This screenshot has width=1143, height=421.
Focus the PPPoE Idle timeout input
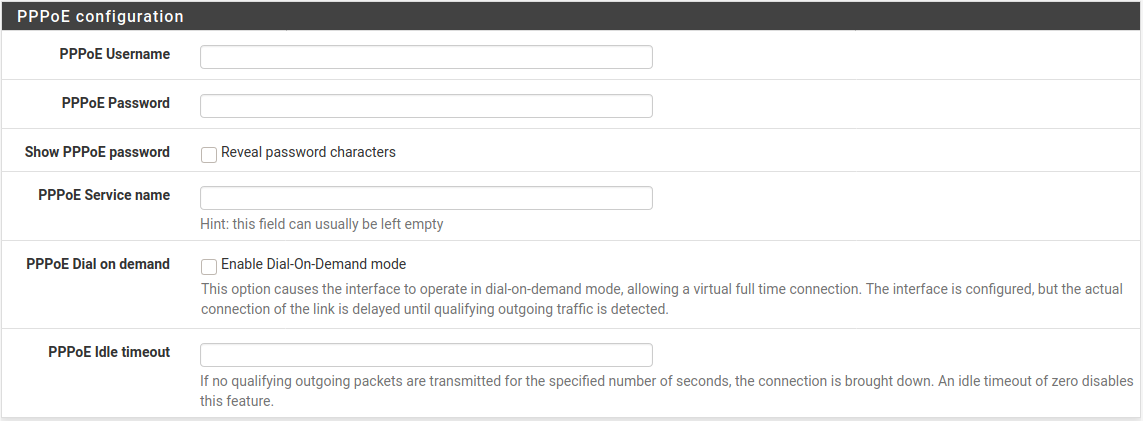click(426, 355)
